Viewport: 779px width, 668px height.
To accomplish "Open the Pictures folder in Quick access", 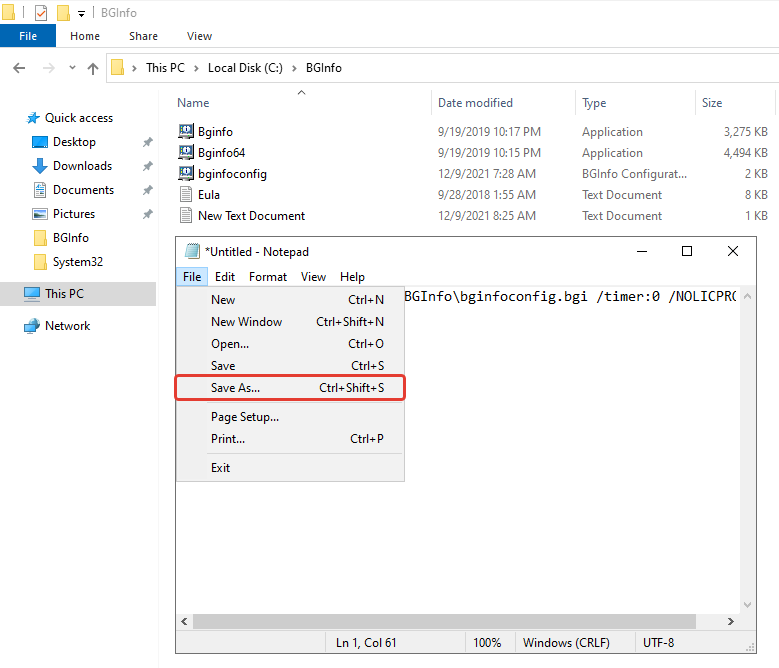I will click(x=73, y=214).
